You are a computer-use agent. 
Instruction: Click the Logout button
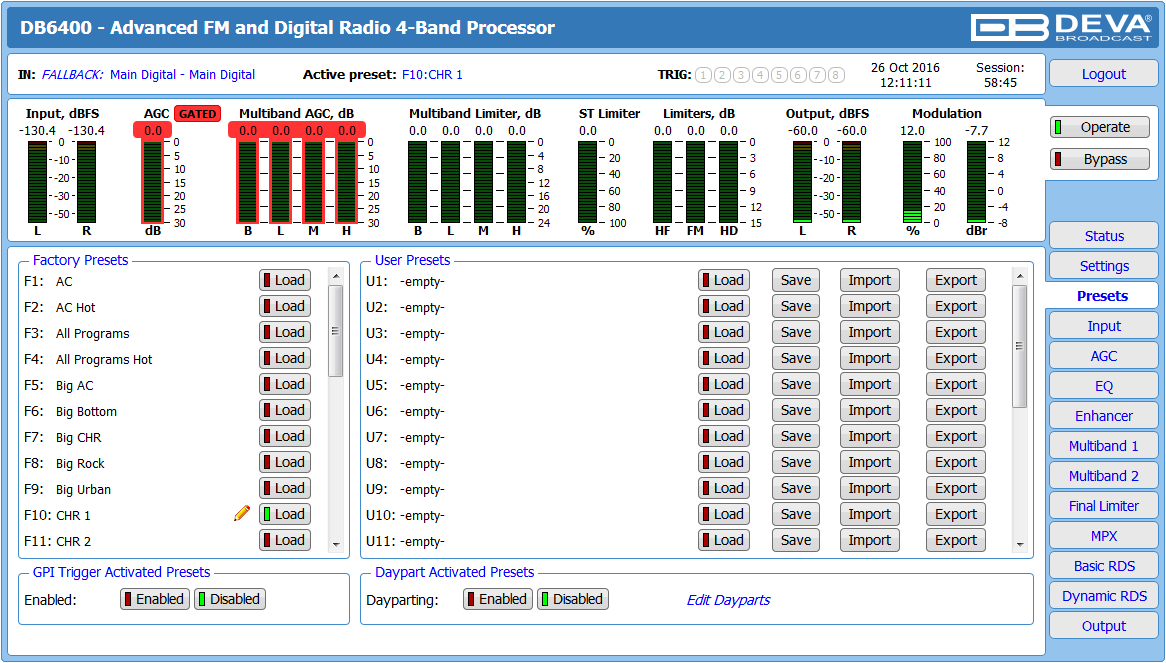tap(1104, 74)
